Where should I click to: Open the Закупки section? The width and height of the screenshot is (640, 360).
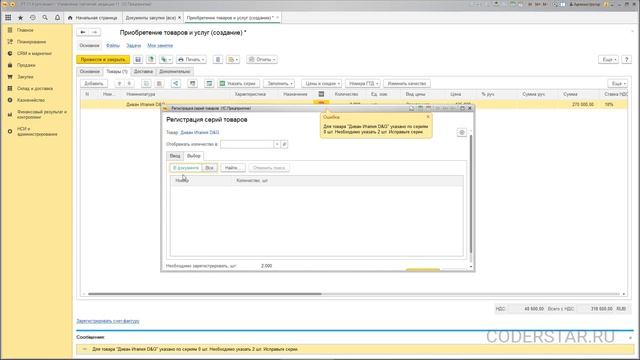point(25,77)
